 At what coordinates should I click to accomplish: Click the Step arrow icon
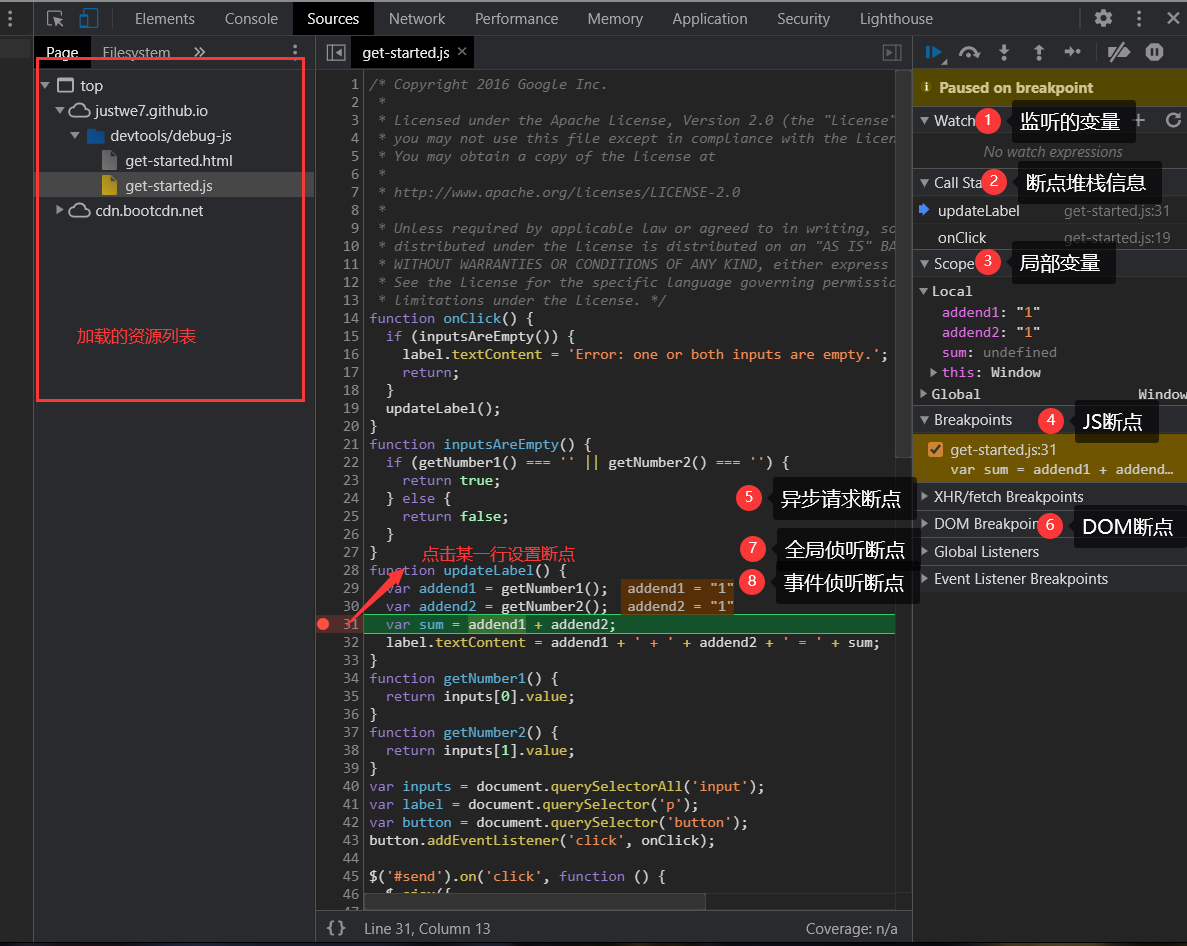point(1073,51)
